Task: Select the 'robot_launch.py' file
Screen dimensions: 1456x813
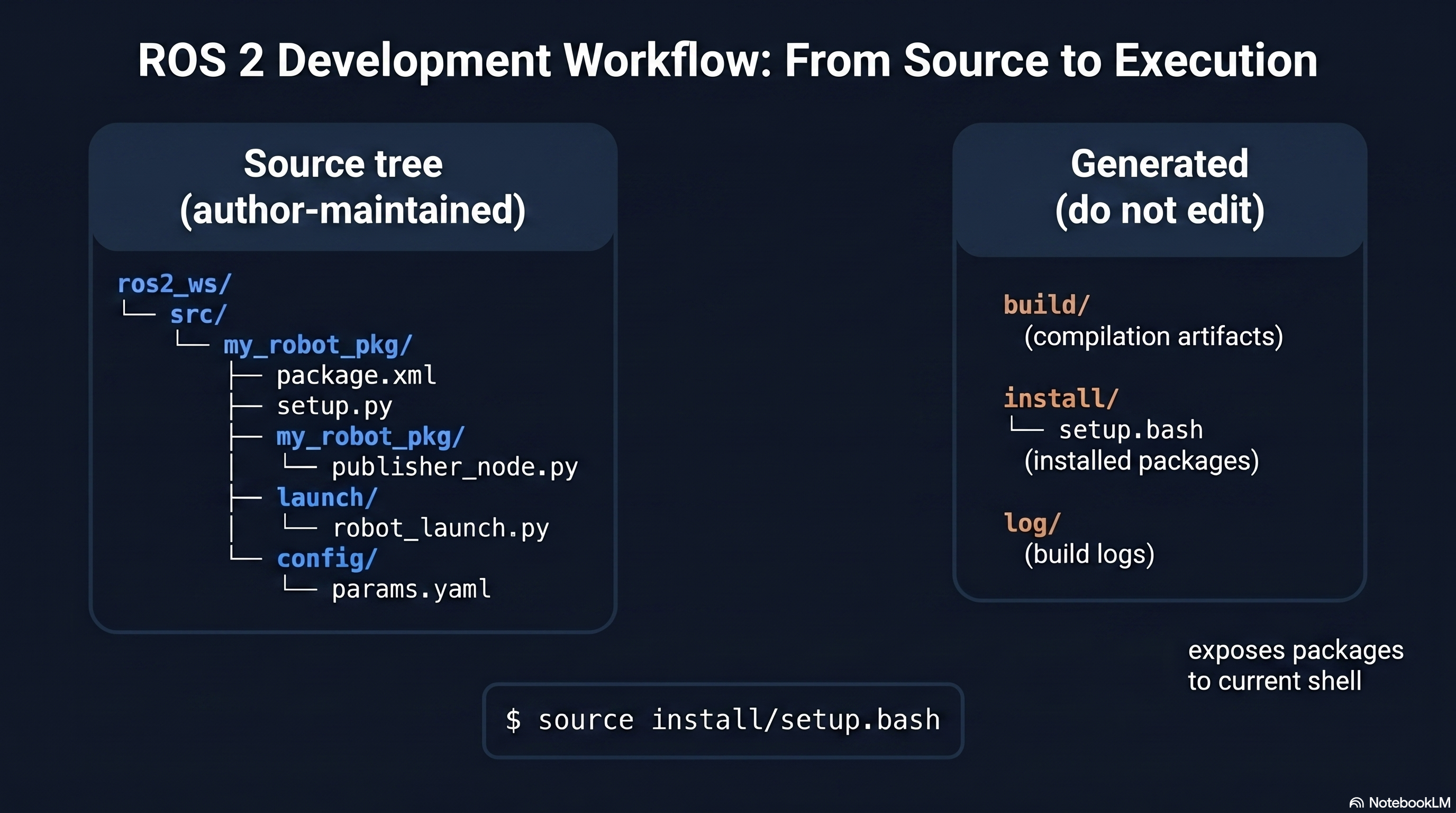Action: pyautogui.click(x=441, y=529)
